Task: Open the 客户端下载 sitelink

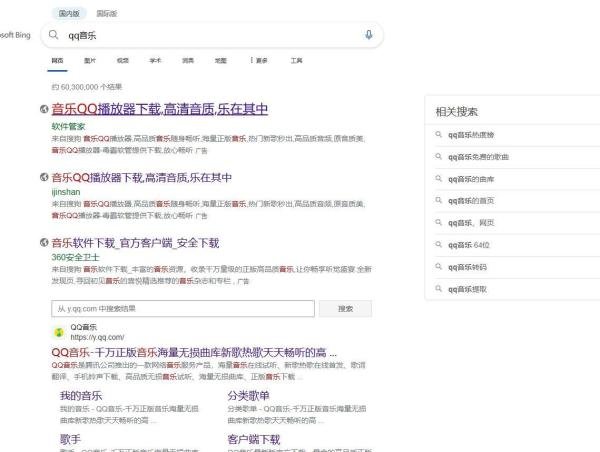Action: [x=254, y=439]
